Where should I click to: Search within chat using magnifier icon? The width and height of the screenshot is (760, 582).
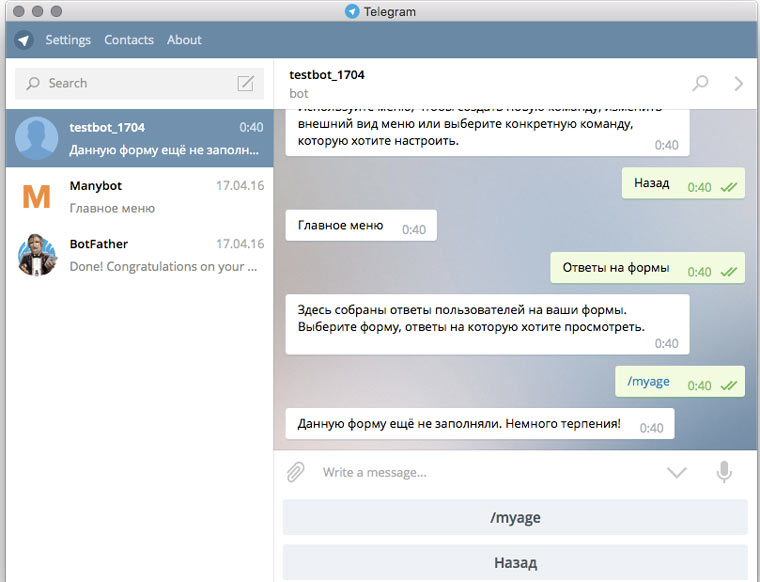coord(700,83)
